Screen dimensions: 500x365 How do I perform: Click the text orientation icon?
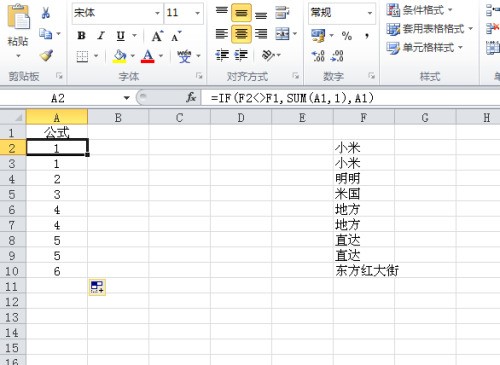click(x=269, y=55)
